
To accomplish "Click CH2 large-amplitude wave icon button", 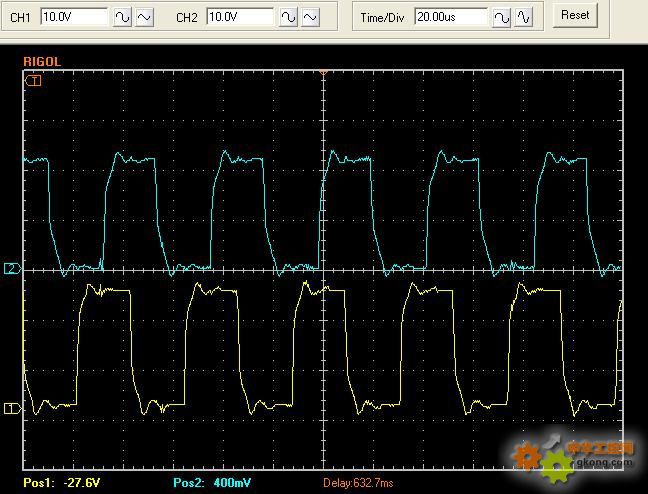I will tap(288, 17).
